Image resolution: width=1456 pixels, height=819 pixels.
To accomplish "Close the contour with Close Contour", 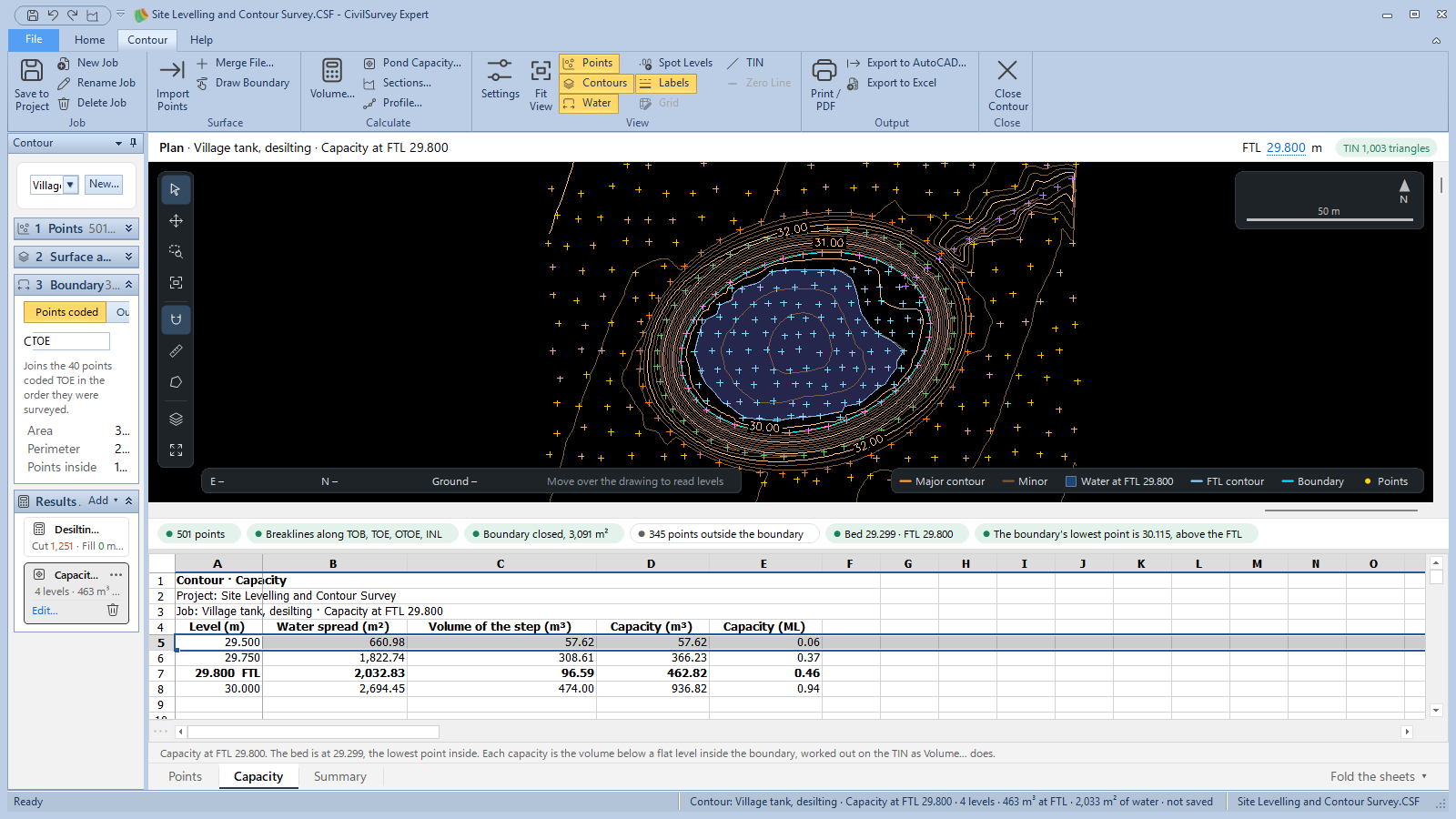I will [1007, 85].
